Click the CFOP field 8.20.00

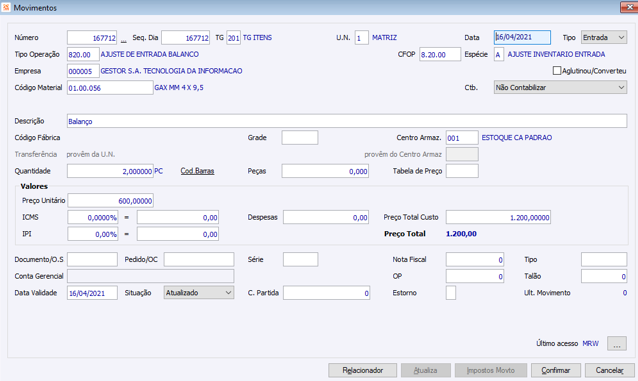(440, 54)
